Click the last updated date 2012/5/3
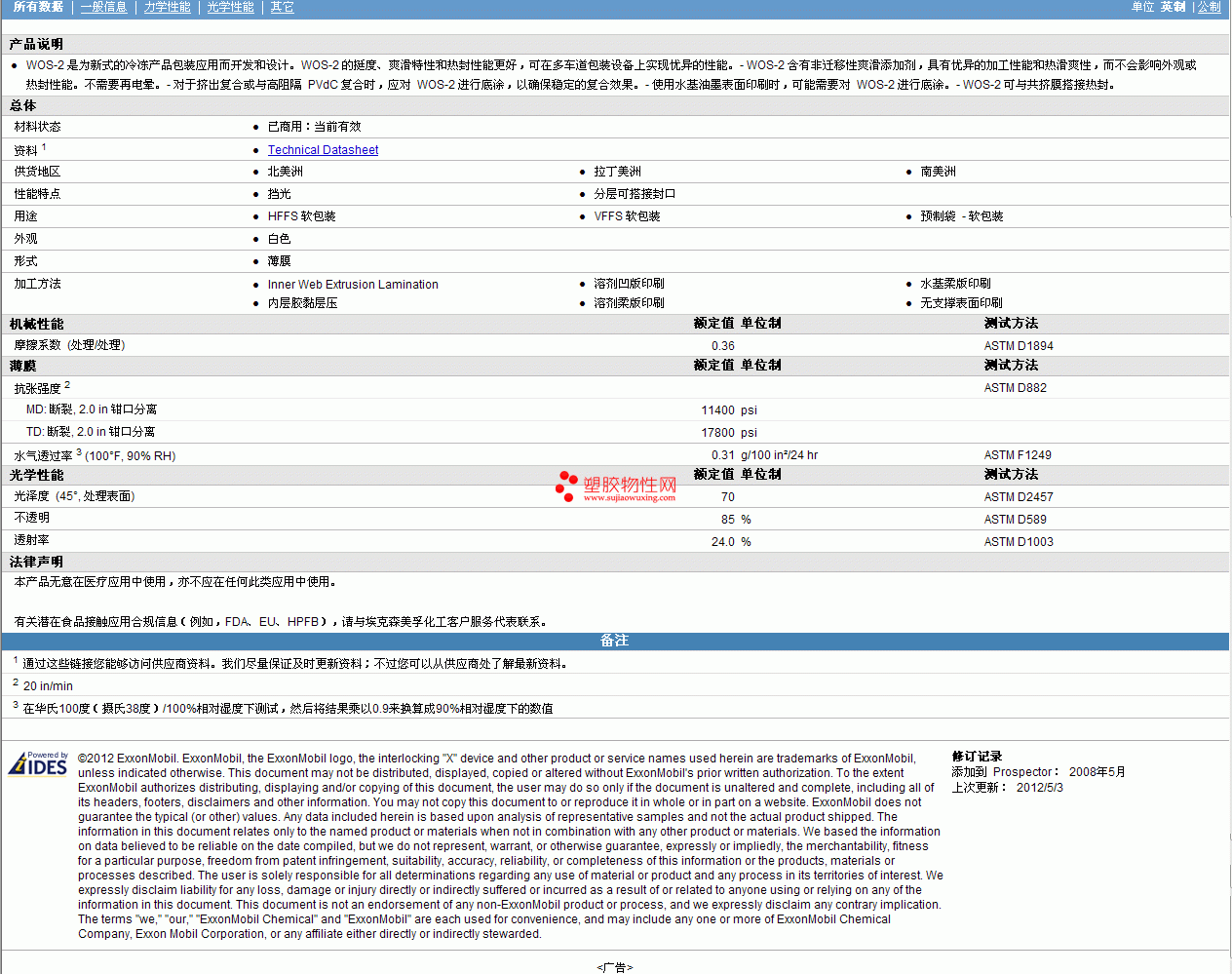Viewport: 1232px width, 974px height. (x=1039, y=788)
